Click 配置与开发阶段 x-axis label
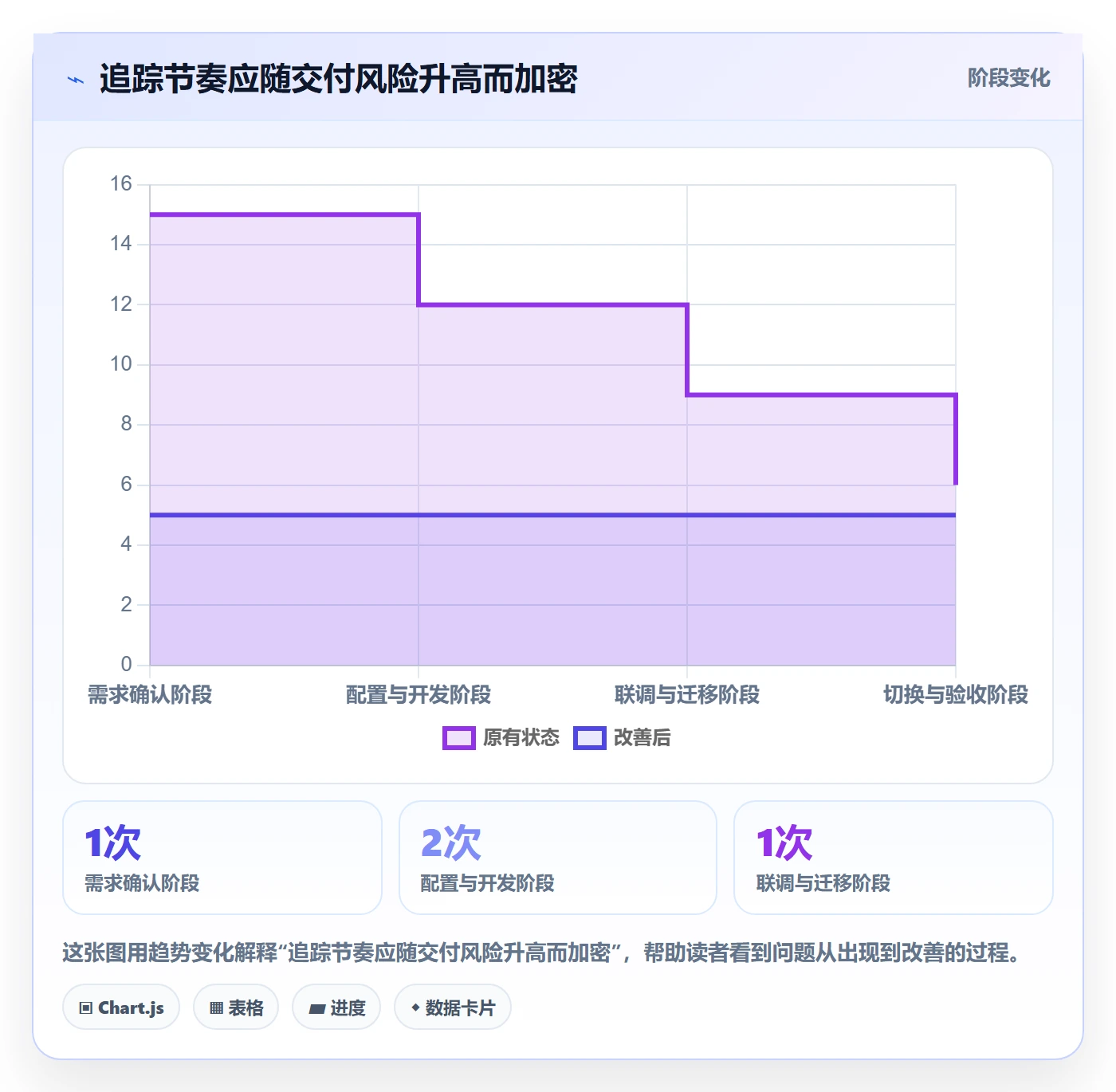The image size is (1116, 1092). pos(418,695)
